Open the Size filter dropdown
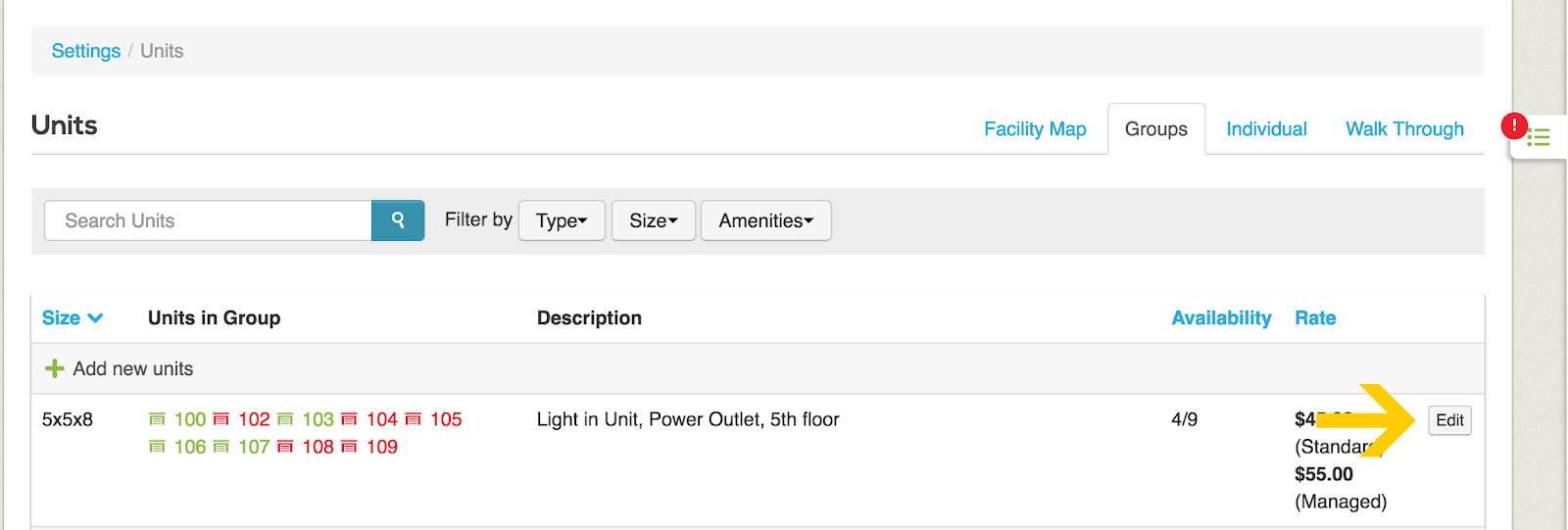Image resolution: width=1568 pixels, height=530 pixels. 654,220
